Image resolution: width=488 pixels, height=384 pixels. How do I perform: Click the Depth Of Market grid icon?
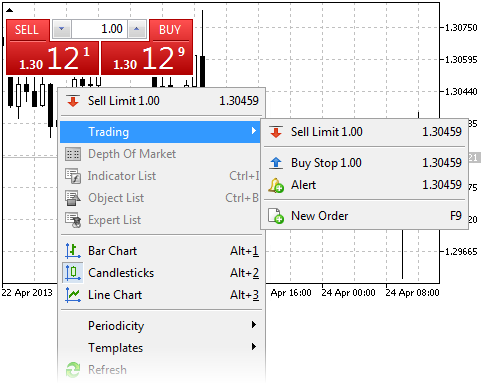tap(73, 154)
